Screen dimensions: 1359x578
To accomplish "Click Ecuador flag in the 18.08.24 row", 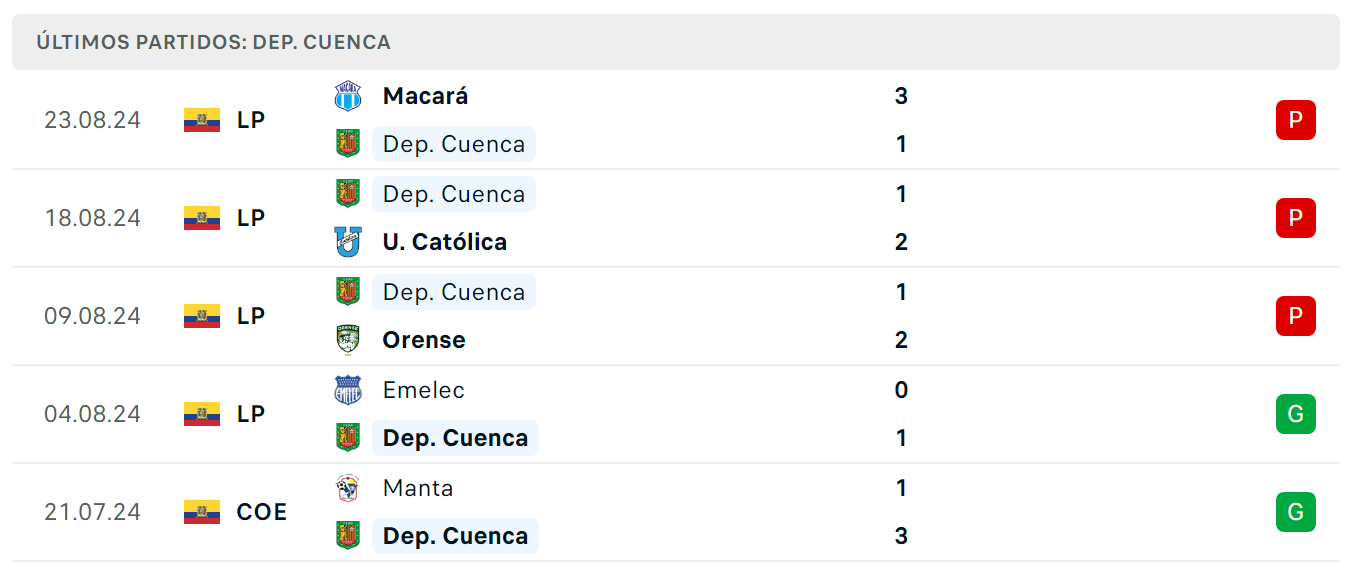I will tap(202, 218).
